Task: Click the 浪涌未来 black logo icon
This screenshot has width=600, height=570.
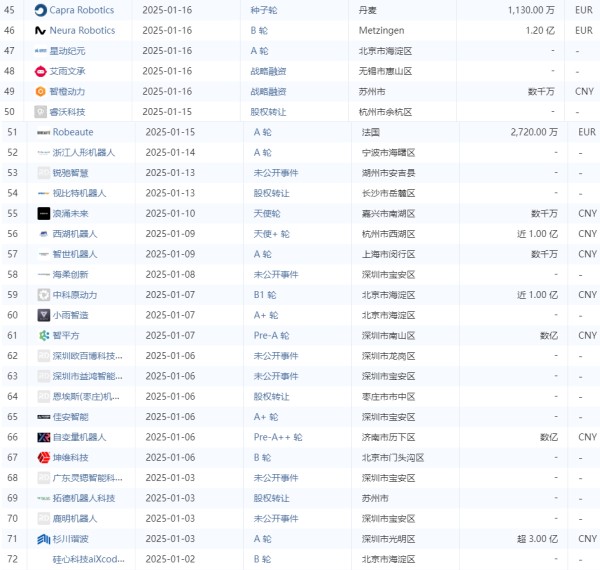Action: (x=44, y=213)
